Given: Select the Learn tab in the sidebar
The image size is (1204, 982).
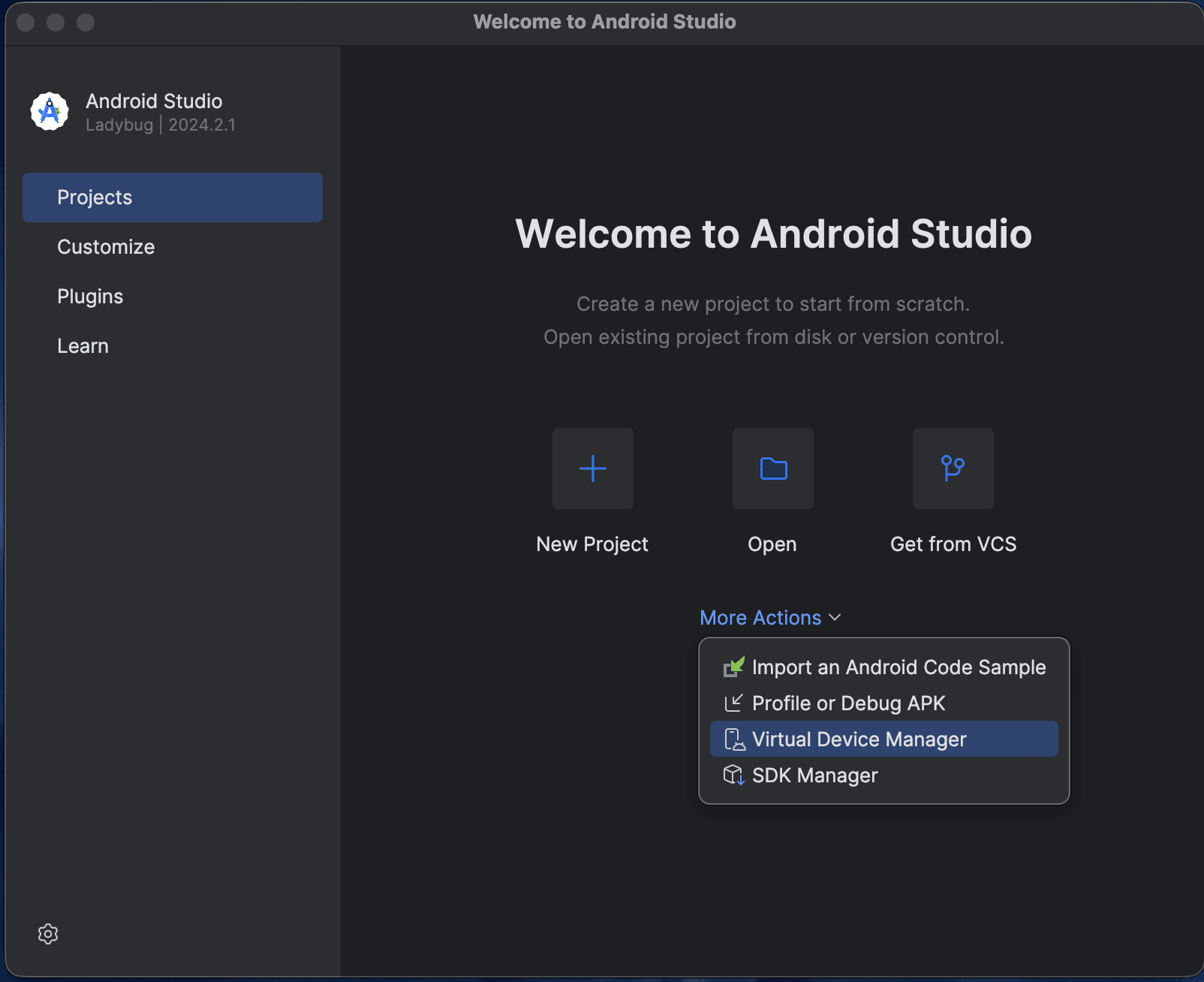Looking at the screenshot, I should point(83,346).
